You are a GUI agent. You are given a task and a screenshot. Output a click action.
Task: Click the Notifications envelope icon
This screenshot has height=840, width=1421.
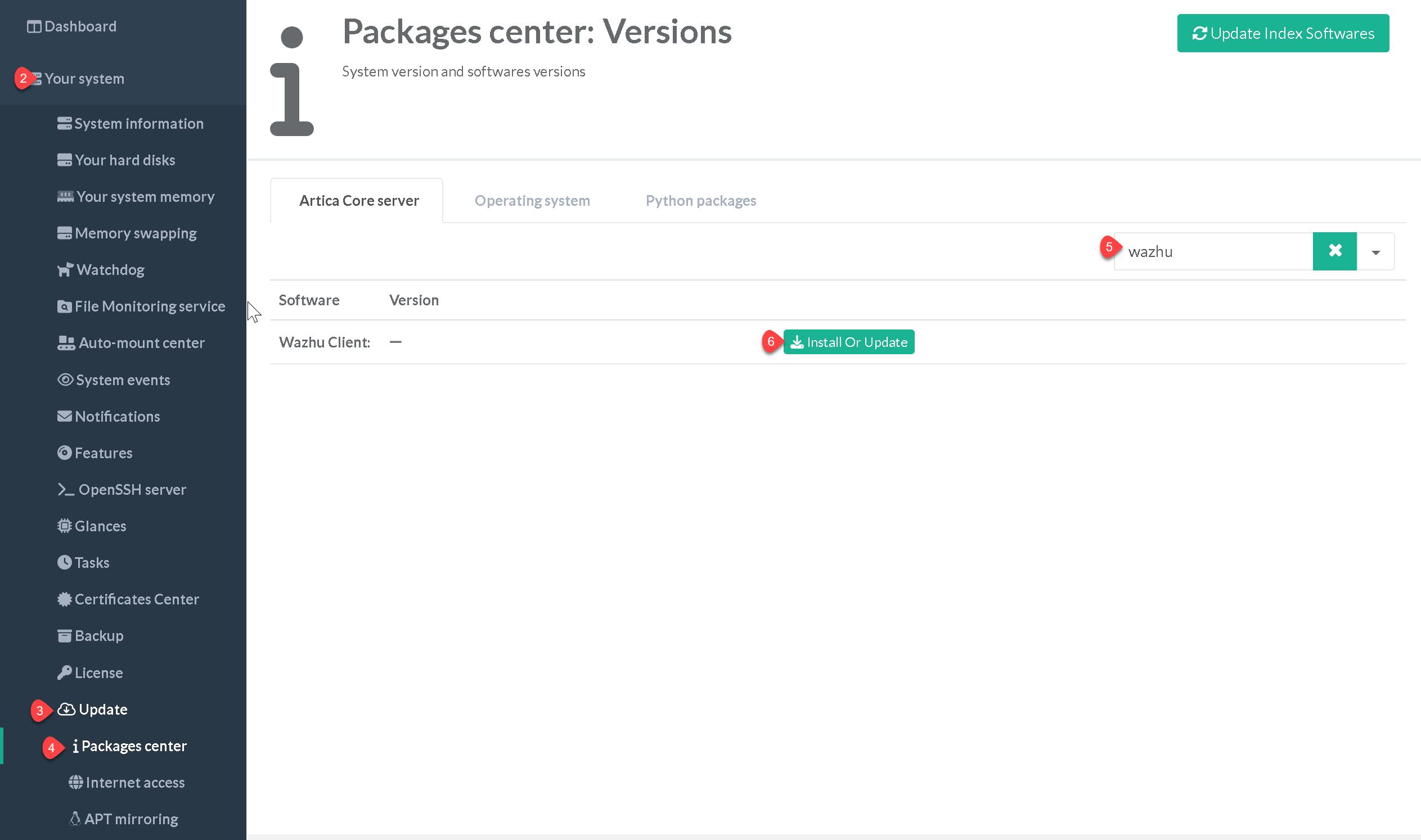pyautogui.click(x=65, y=416)
